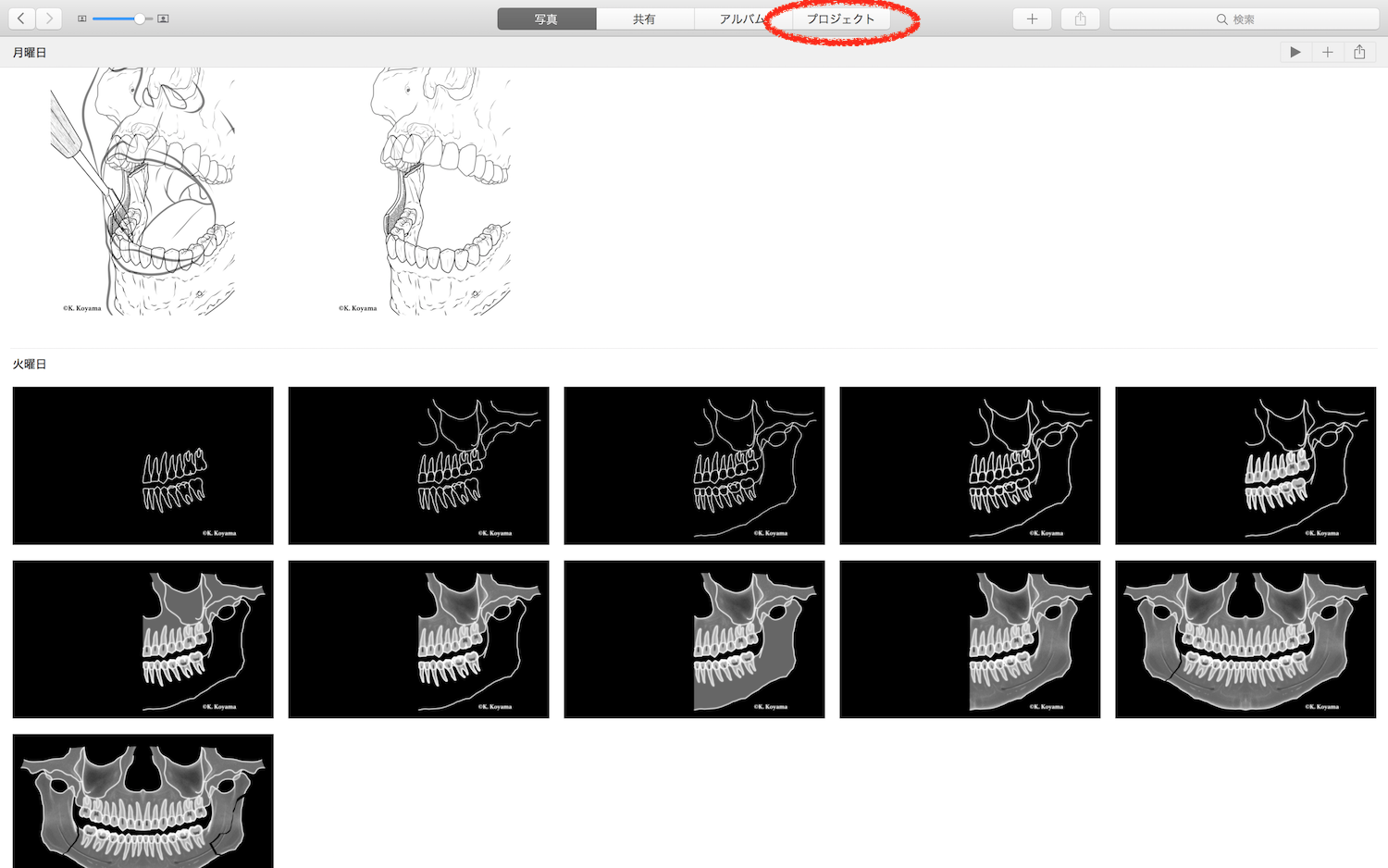Screen dimensions: 1388x868
Task: Click the large thumbnail zoom-in icon
Action: 164,19
